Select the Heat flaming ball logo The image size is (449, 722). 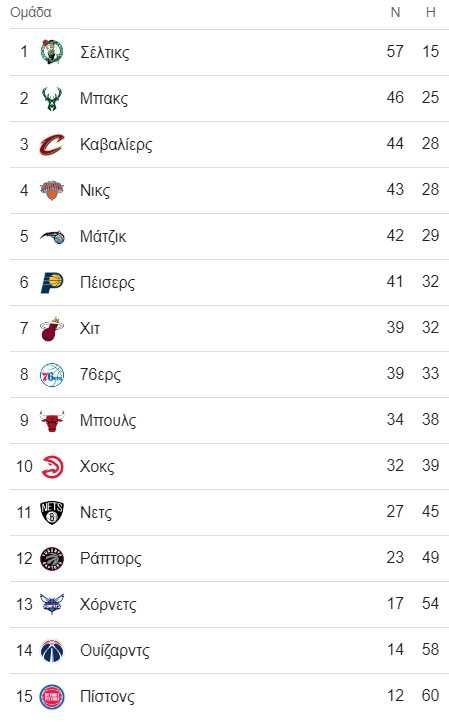[52, 328]
